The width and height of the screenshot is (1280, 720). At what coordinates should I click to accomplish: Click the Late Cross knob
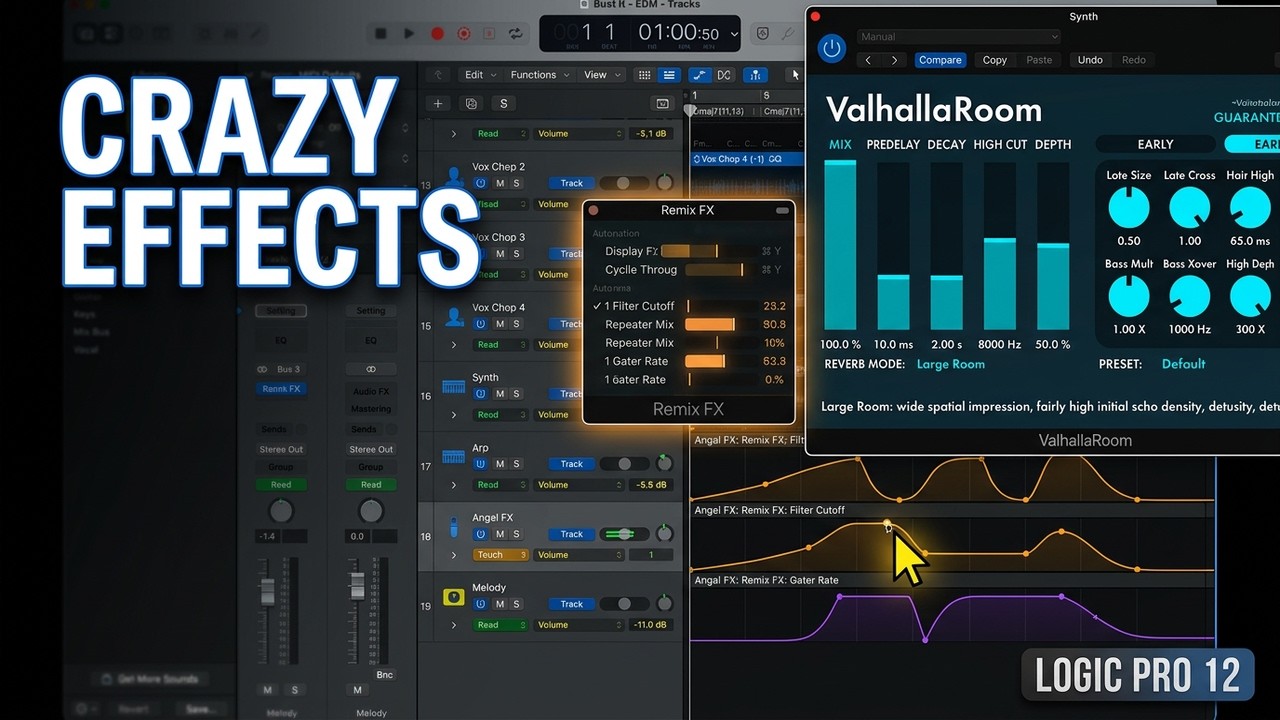[1189, 208]
